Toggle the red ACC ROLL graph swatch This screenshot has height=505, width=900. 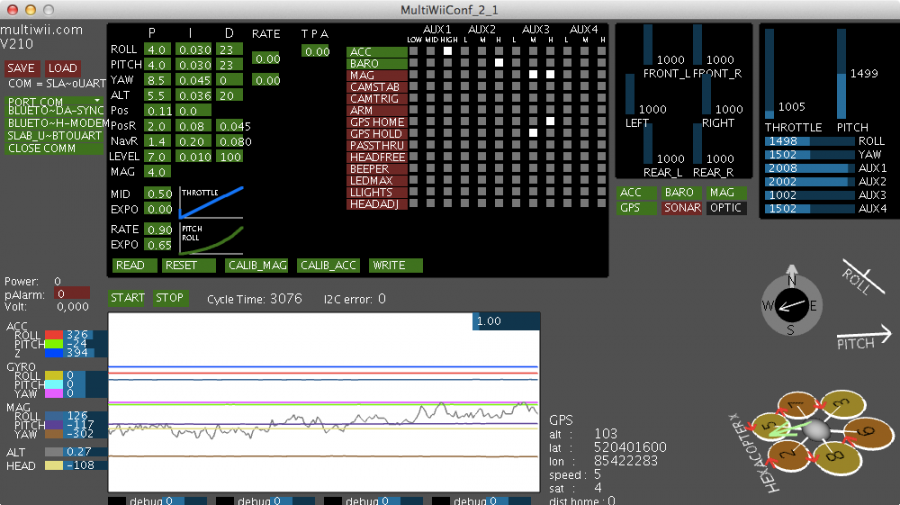tap(54, 335)
